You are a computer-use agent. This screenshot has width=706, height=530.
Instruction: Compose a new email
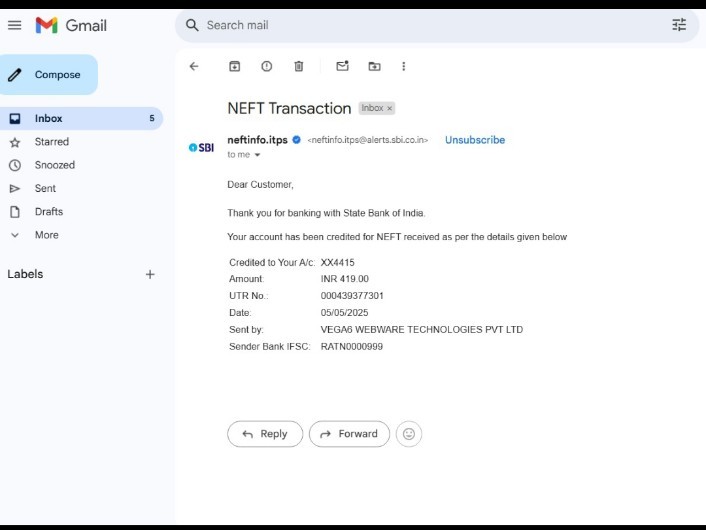(49, 74)
